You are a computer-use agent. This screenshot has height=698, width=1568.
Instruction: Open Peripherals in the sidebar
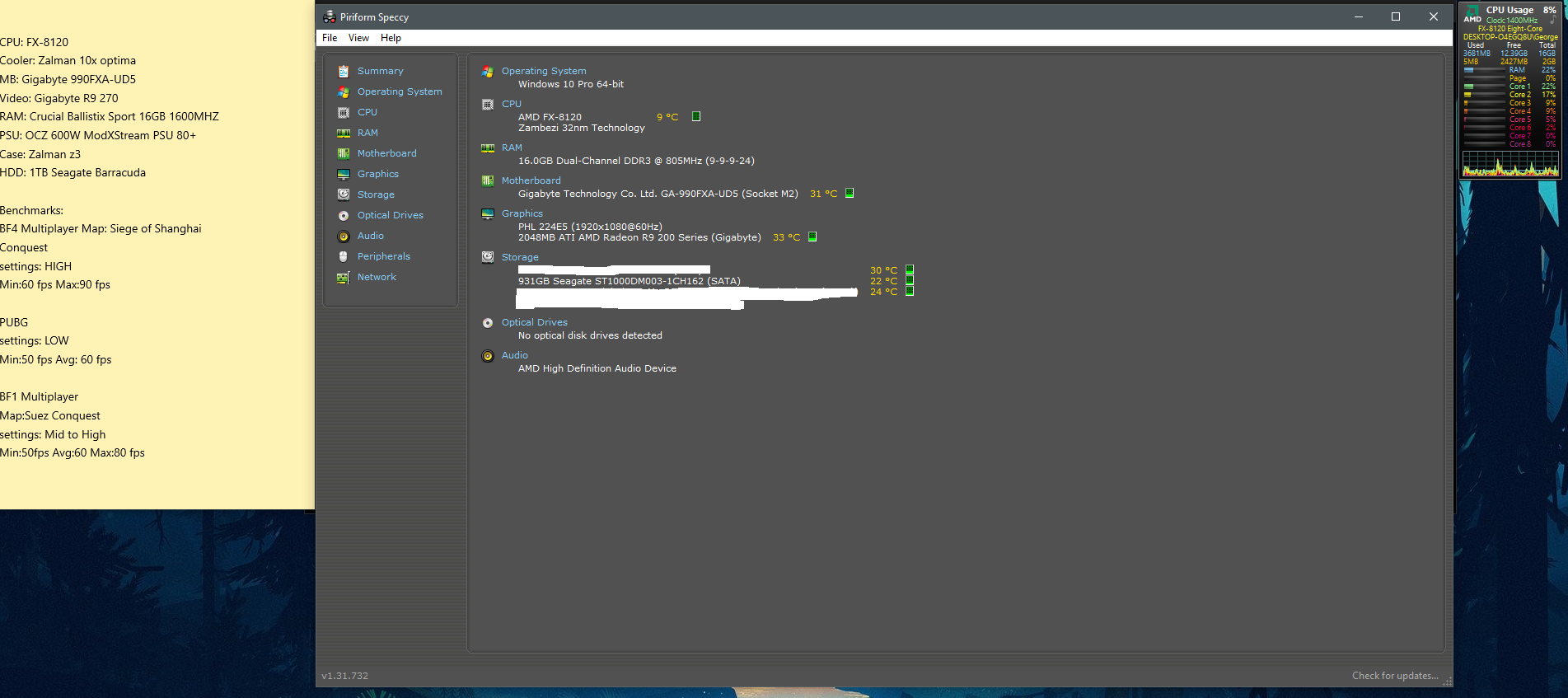(x=384, y=256)
